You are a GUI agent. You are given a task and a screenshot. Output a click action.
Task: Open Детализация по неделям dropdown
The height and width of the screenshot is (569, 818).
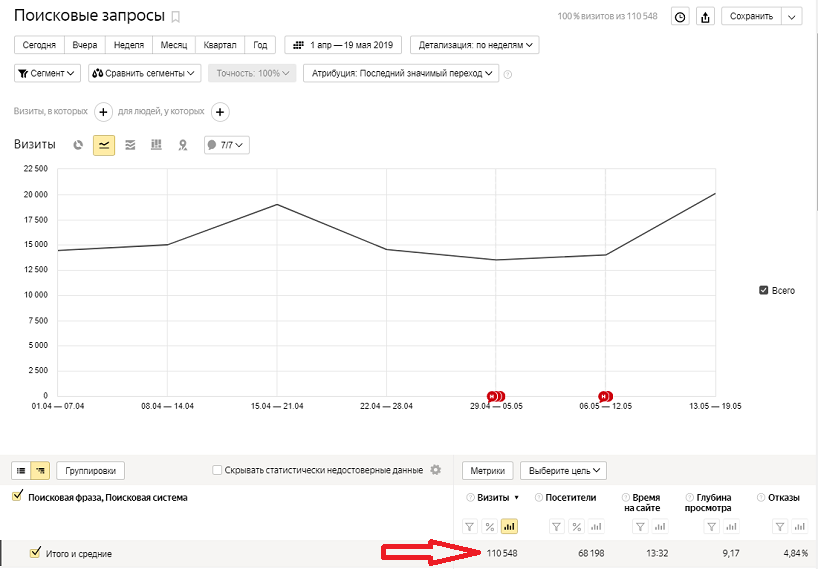[475, 45]
